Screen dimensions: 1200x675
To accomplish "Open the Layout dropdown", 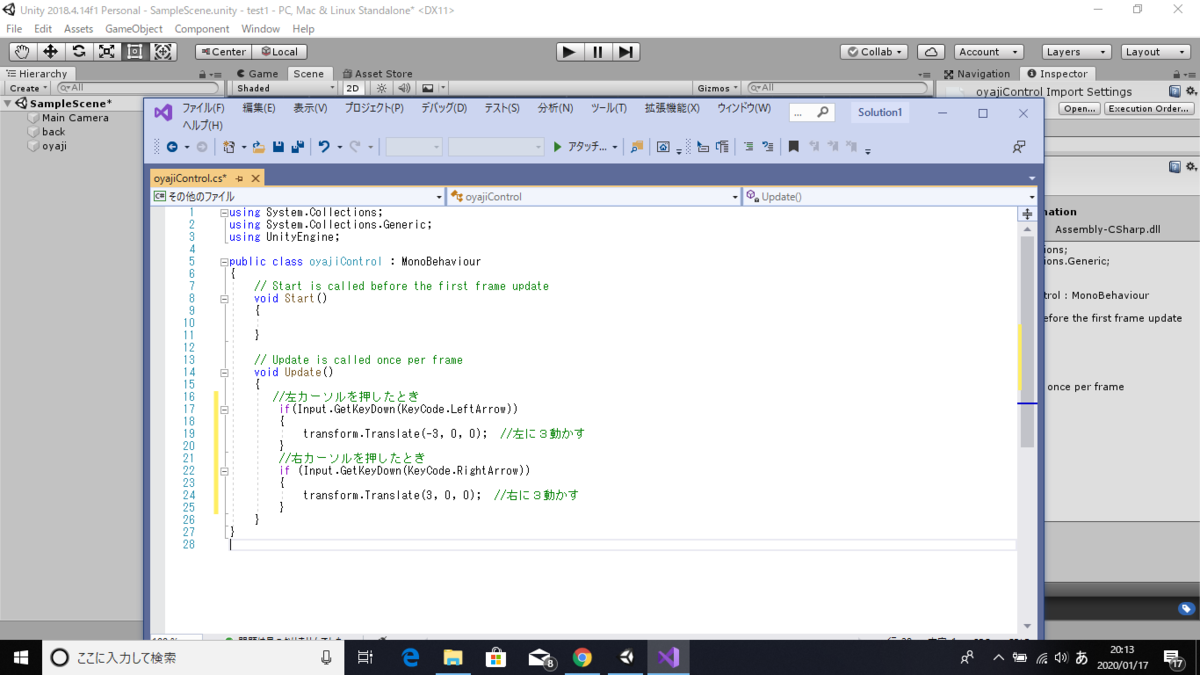I will [x=1154, y=52].
